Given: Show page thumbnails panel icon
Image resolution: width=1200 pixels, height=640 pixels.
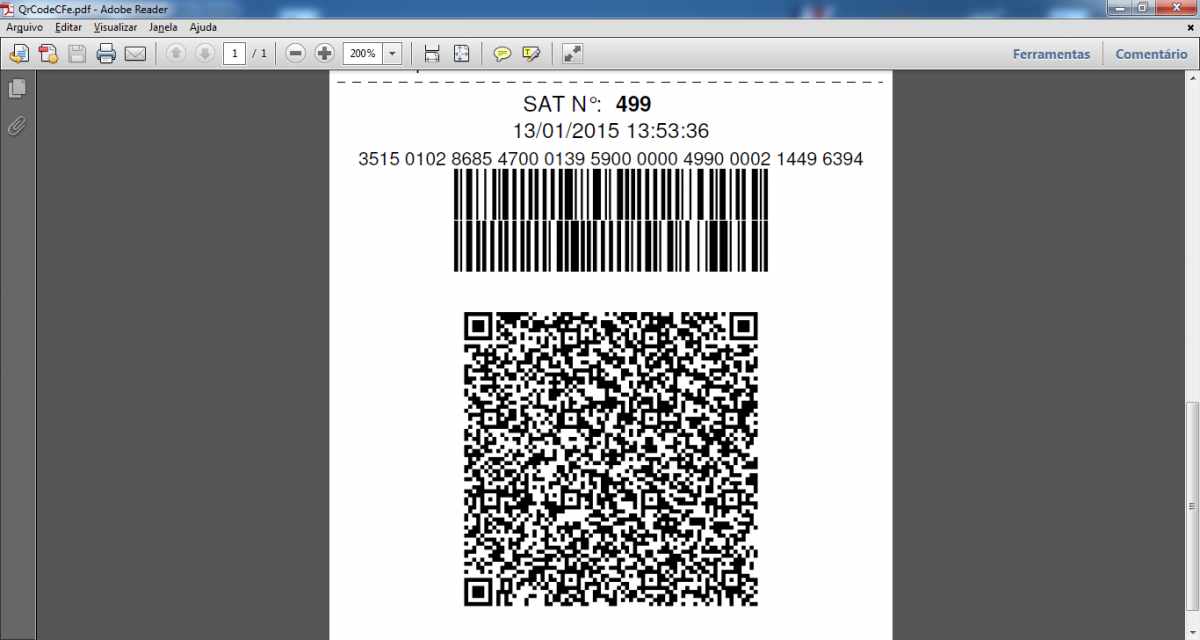Looking at the screenshot, I should coord(16,89).
